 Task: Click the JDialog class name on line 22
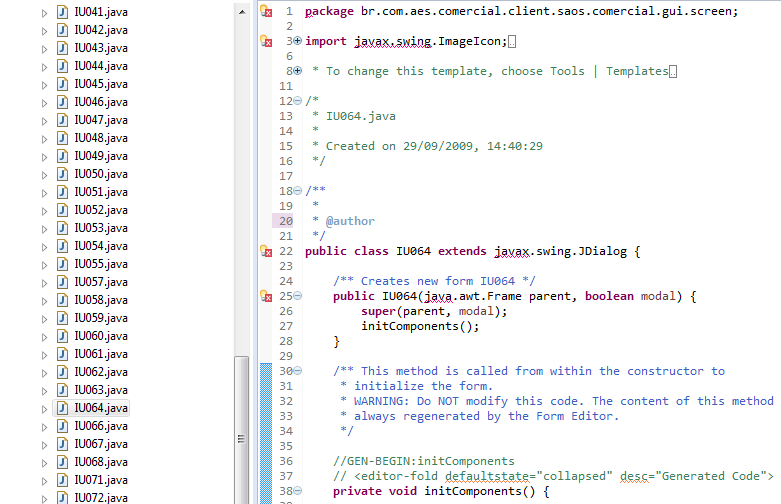click(602, 251)
